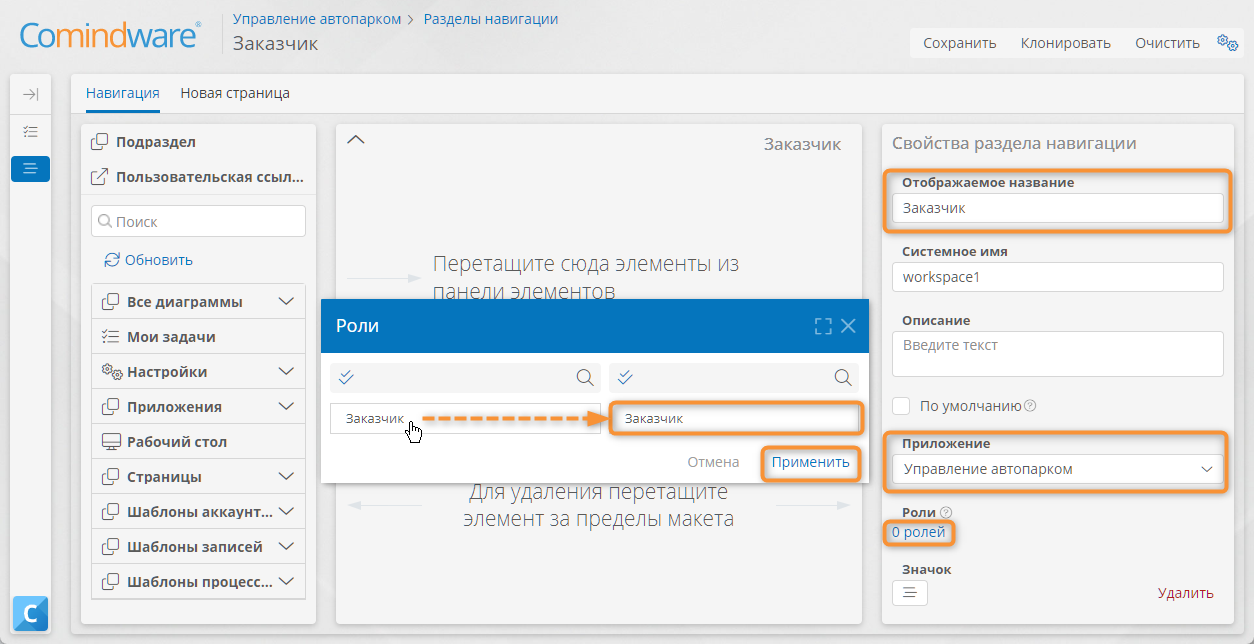The image size is (1254, 644).
Task: Click select-all checkmark in left roles list
Action: pos(347,378)
